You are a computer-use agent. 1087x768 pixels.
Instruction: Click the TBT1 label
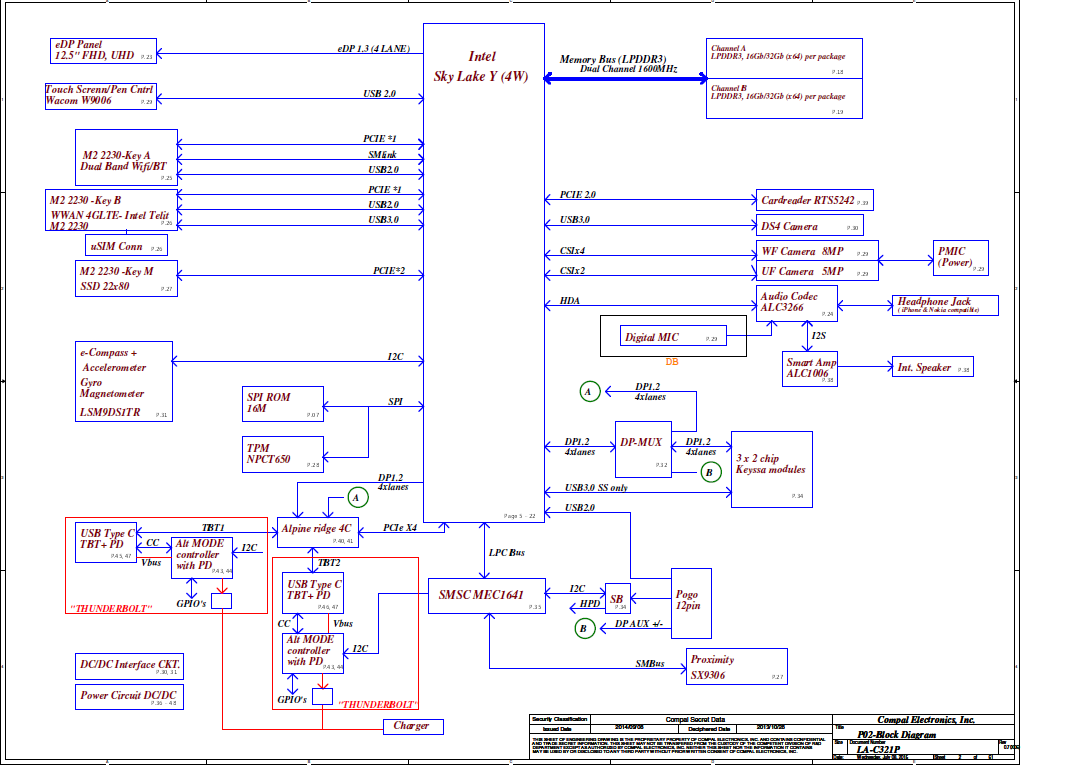(213, 527)
